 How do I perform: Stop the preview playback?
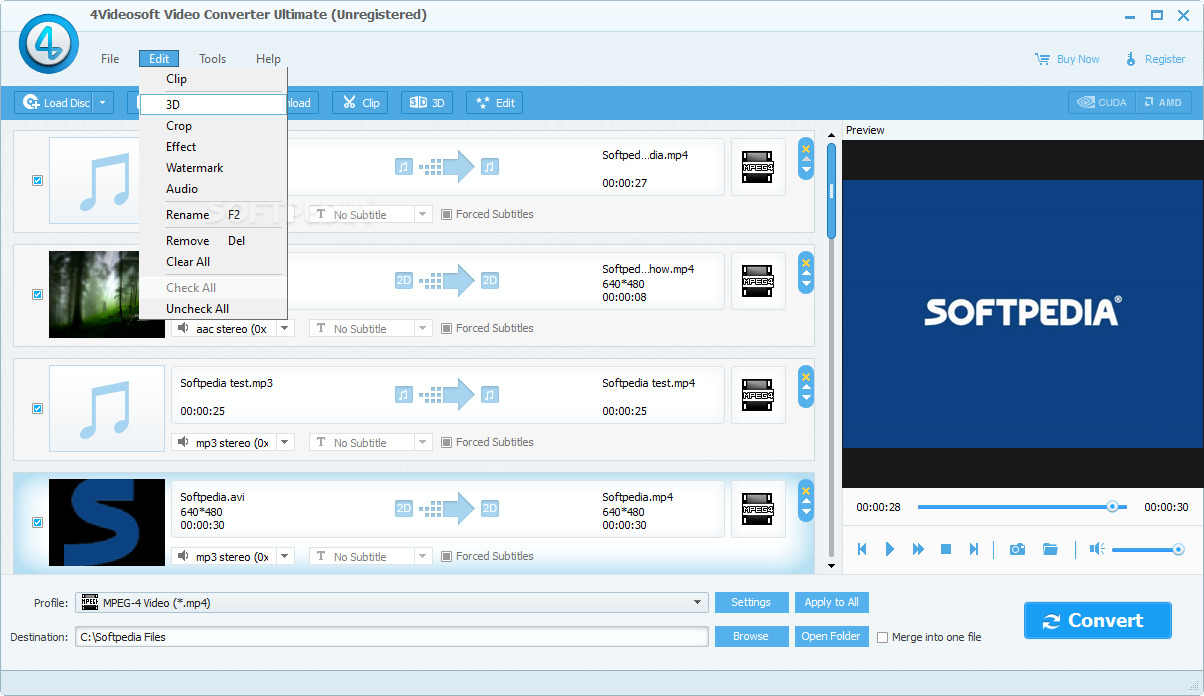coord(946,549)
